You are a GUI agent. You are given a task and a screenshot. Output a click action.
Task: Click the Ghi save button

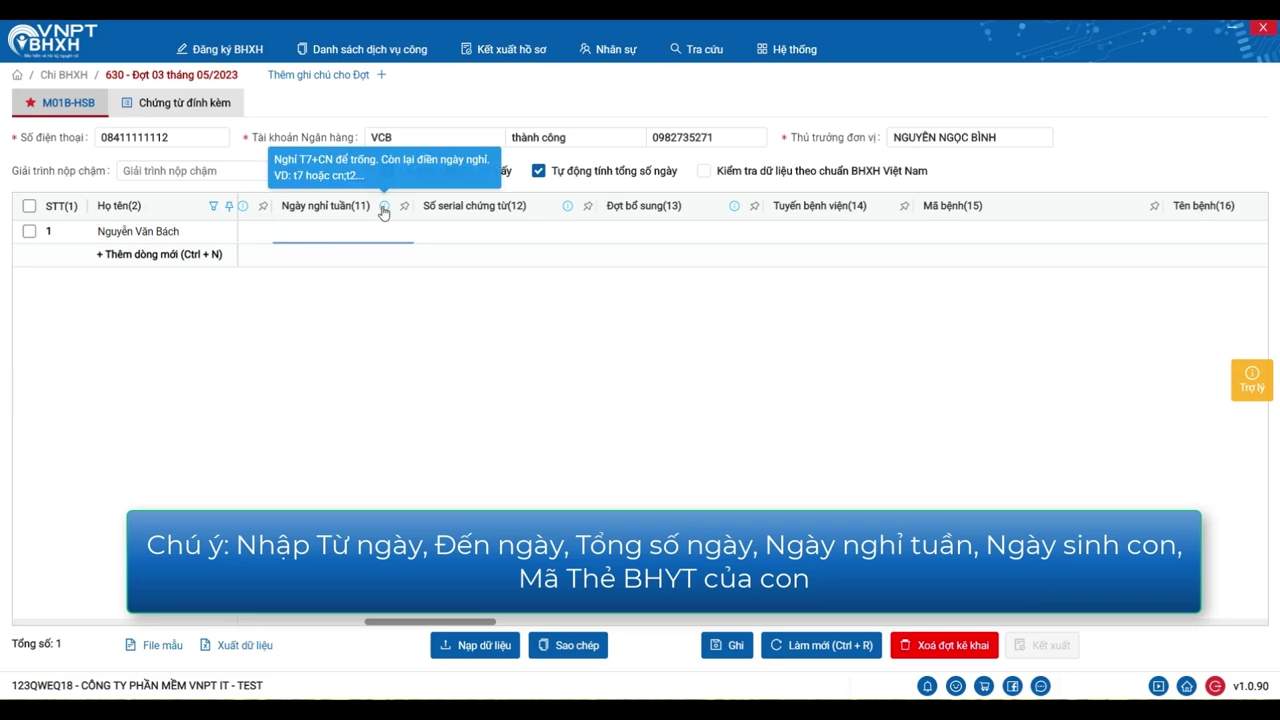pyautogui.click(x=727, y=645)
